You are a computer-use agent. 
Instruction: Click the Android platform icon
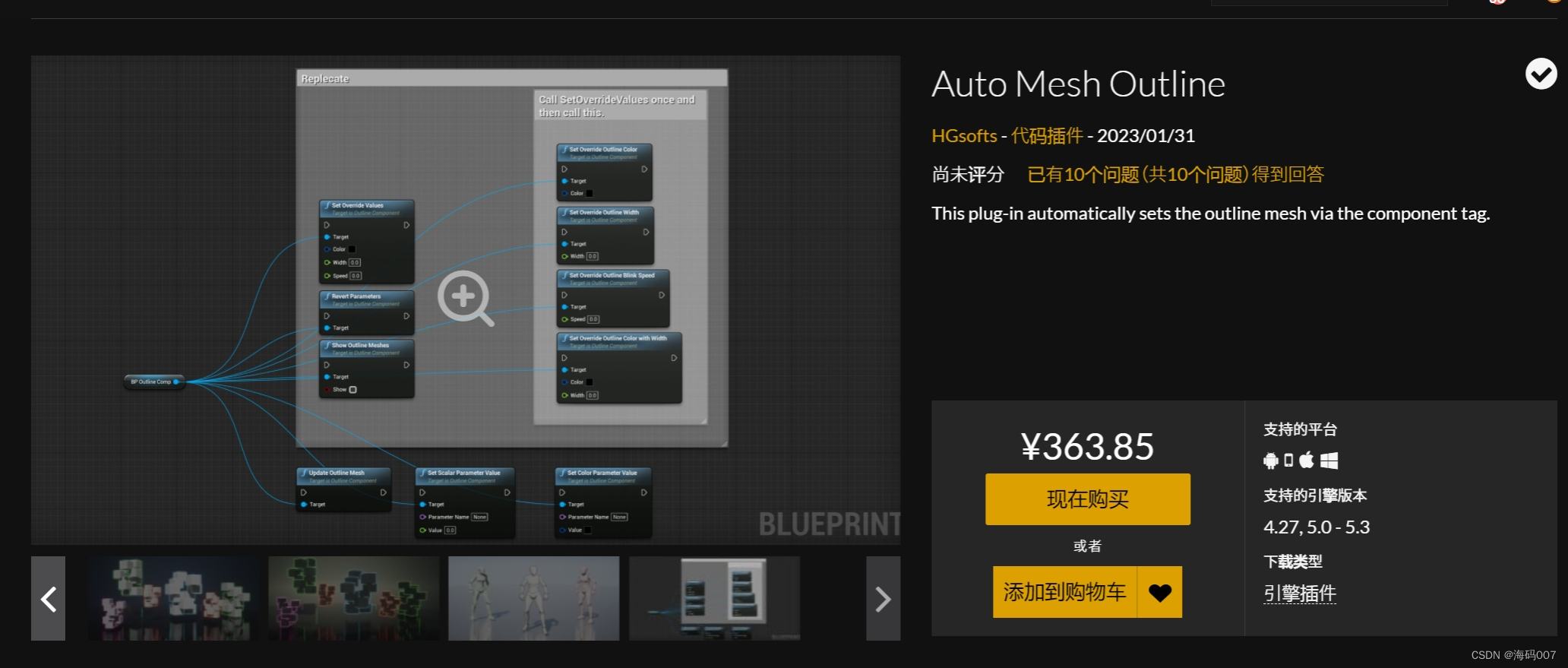coord(1270,460)
